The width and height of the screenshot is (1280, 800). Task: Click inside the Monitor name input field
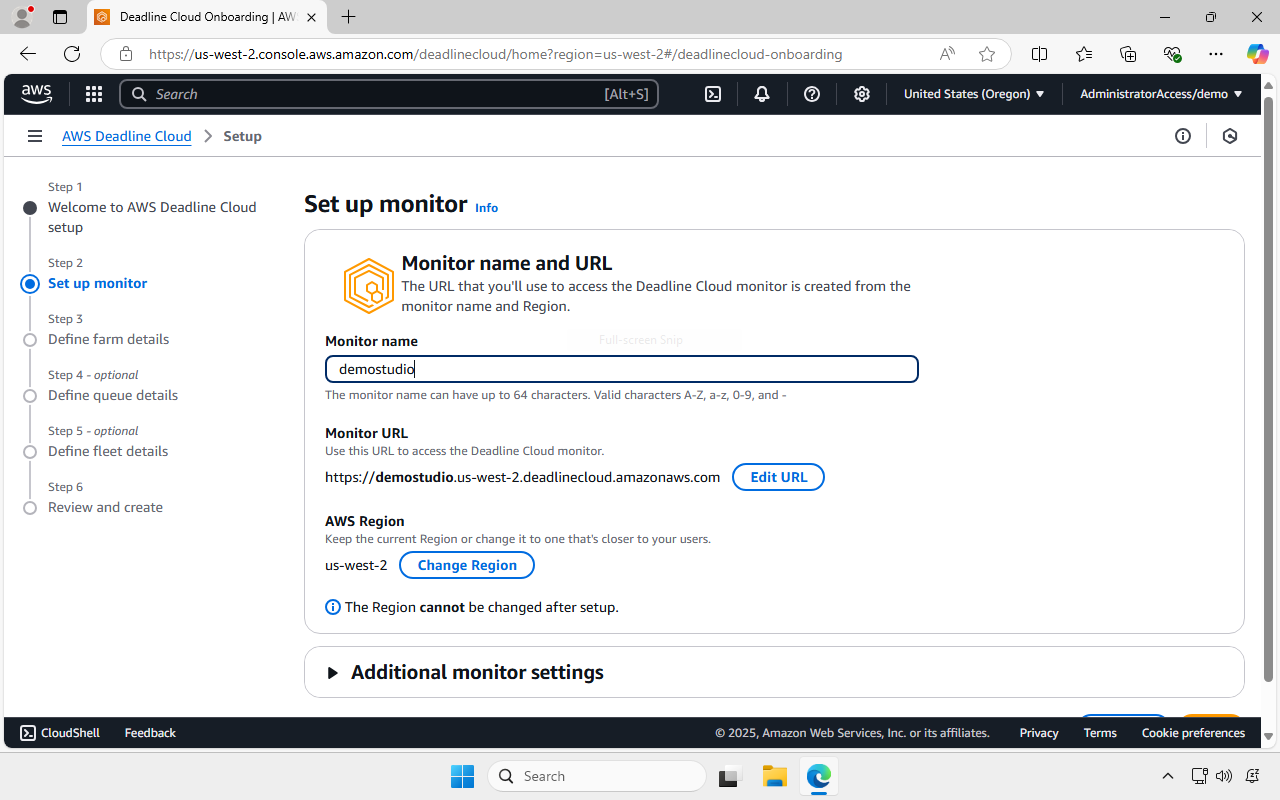[621, 369]
